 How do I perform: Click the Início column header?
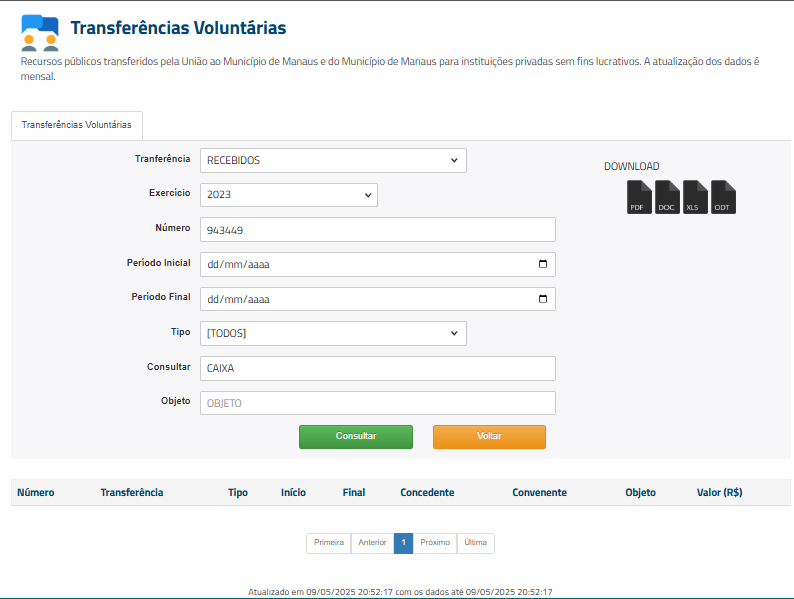click(293, 493)
